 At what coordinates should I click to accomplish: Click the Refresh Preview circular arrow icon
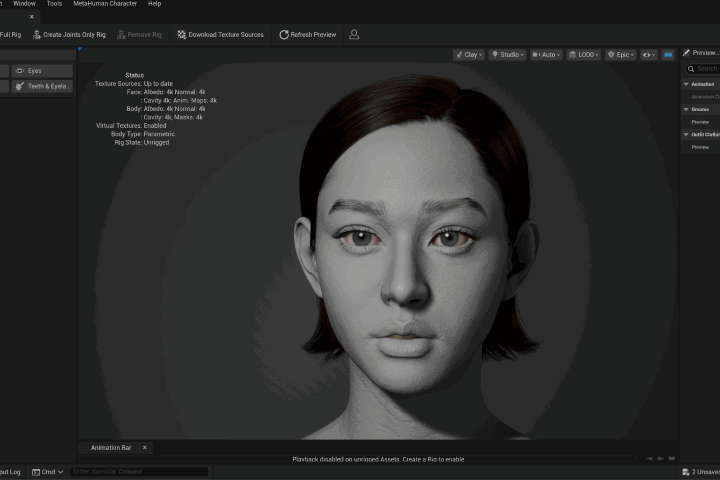point(284,34)
